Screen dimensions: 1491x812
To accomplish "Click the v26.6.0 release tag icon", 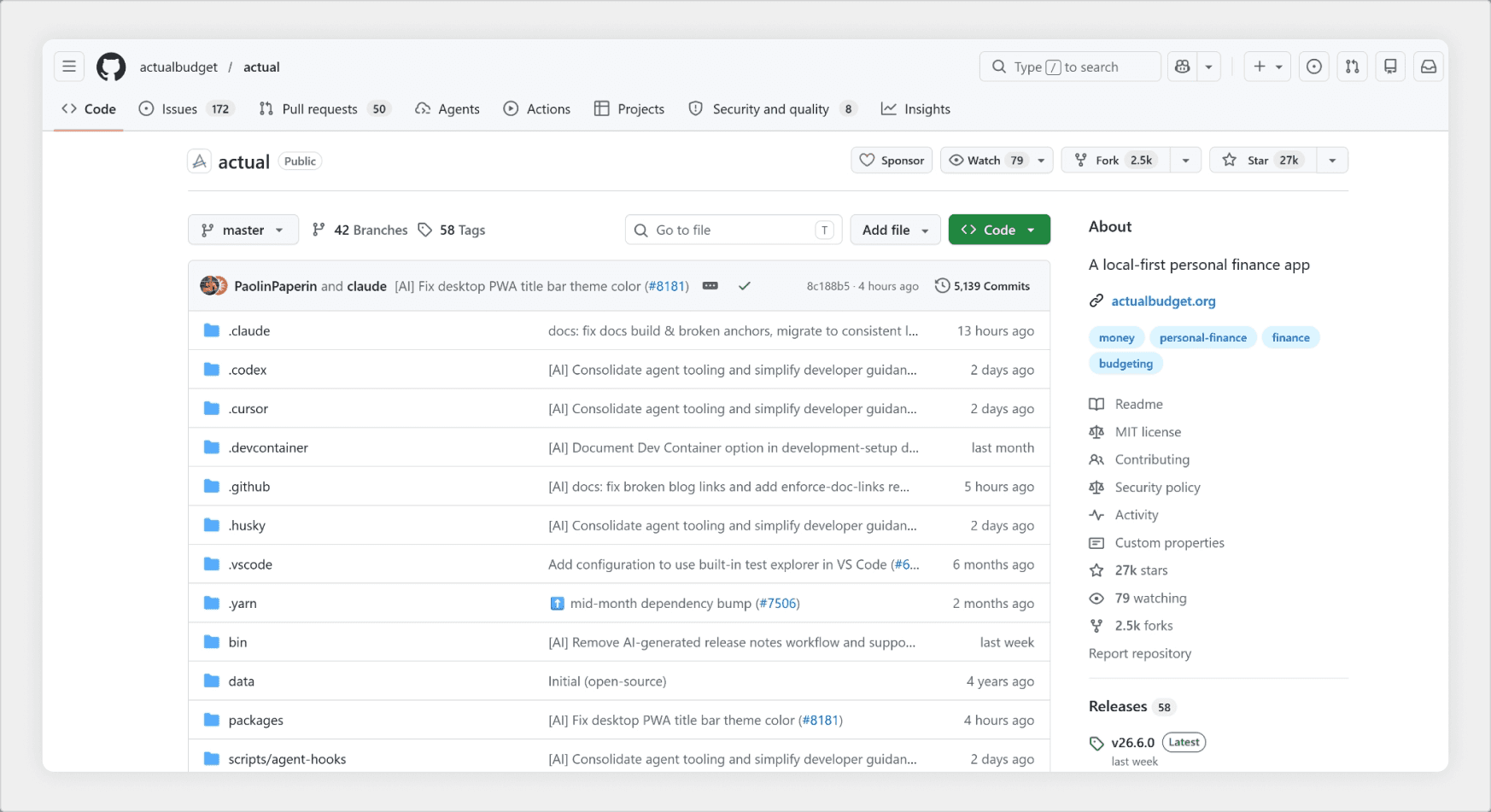I will [1096, 744].
